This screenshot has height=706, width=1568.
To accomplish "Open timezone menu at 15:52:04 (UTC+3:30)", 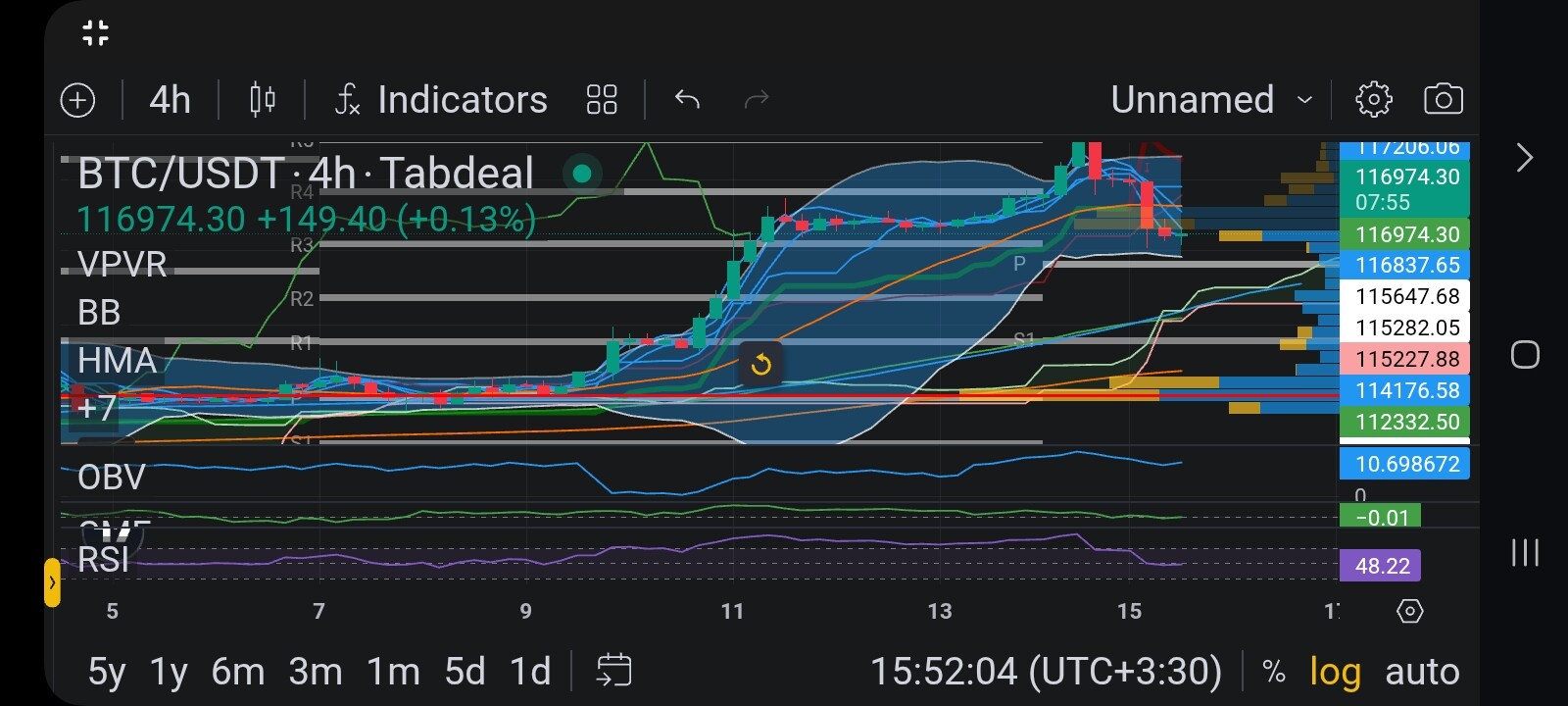I will 1046,672.
